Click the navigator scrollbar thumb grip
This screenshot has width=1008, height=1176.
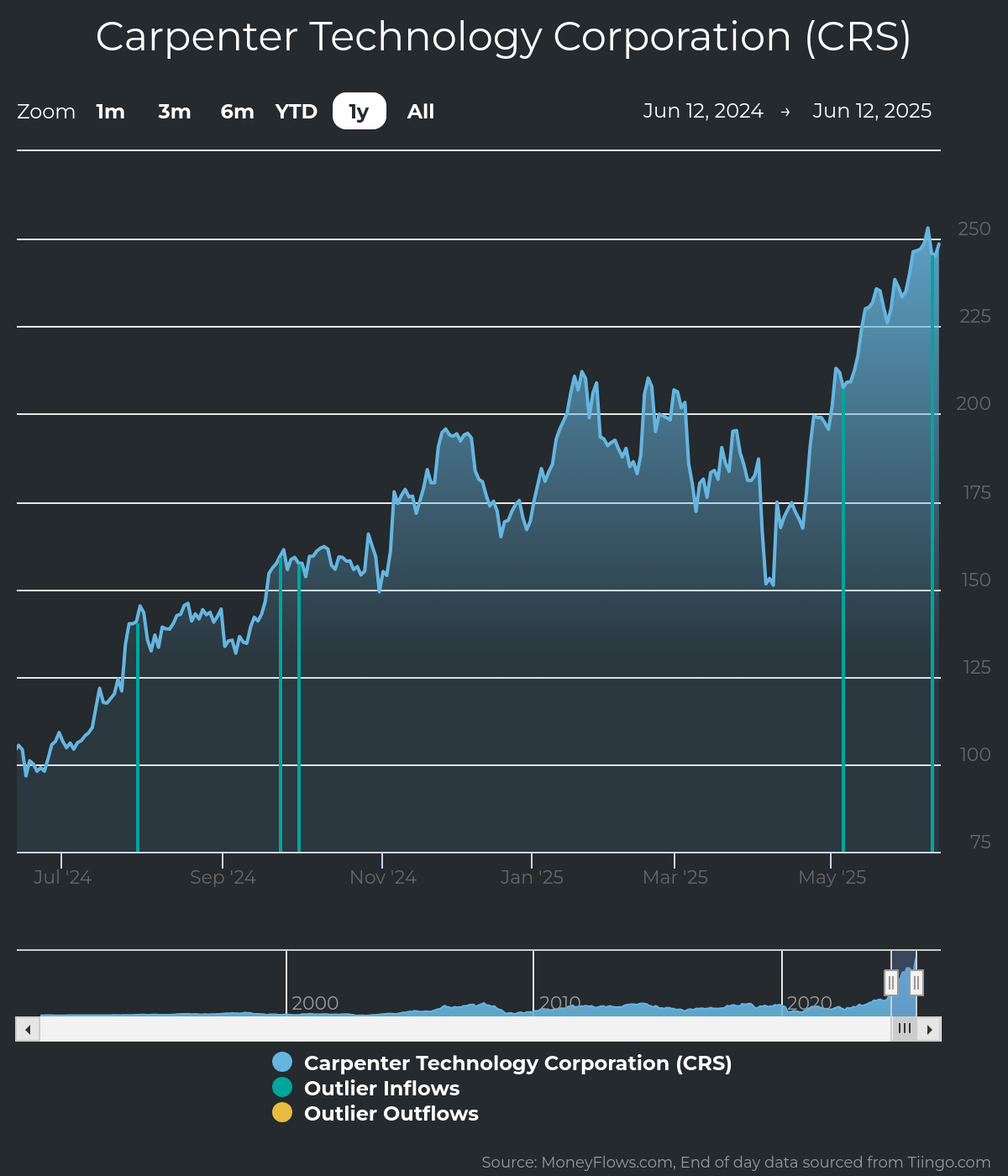tap(904, 1029)
